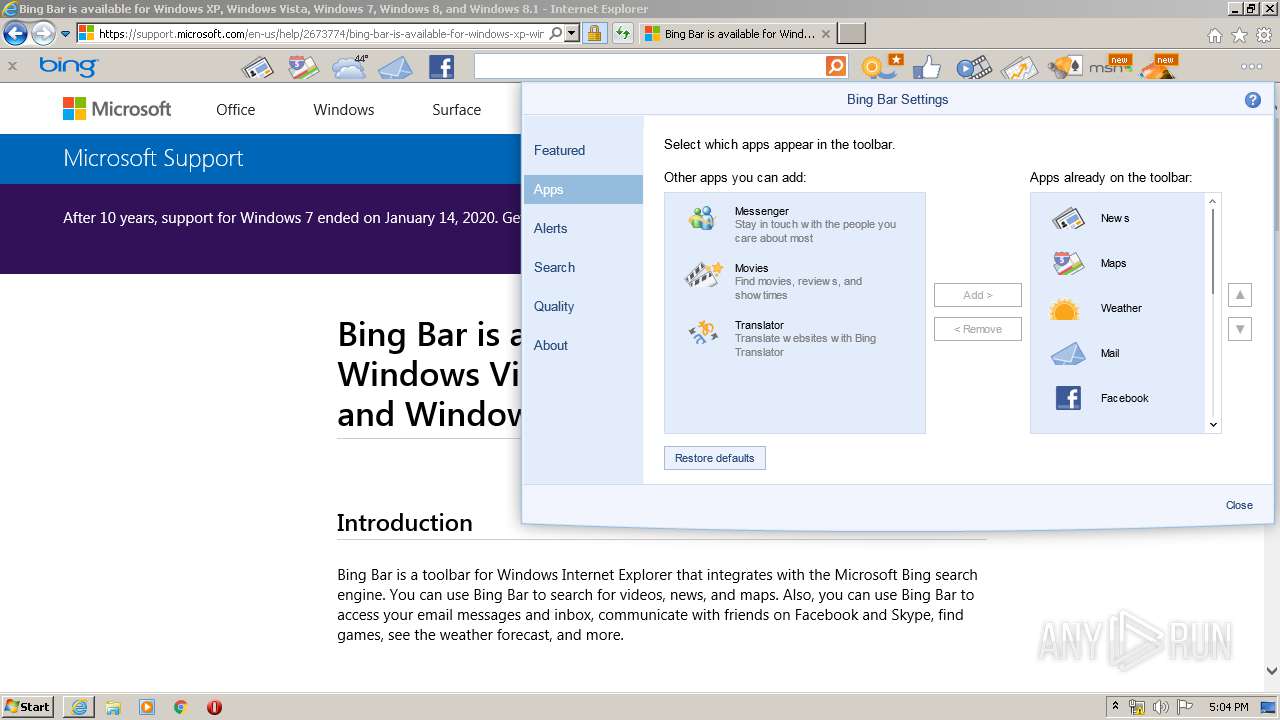Image resolution: width=1280 pixels, height=720 pixels.
Task: Select Facebook icon in toolbar apps list
Action: [1068, 399]
